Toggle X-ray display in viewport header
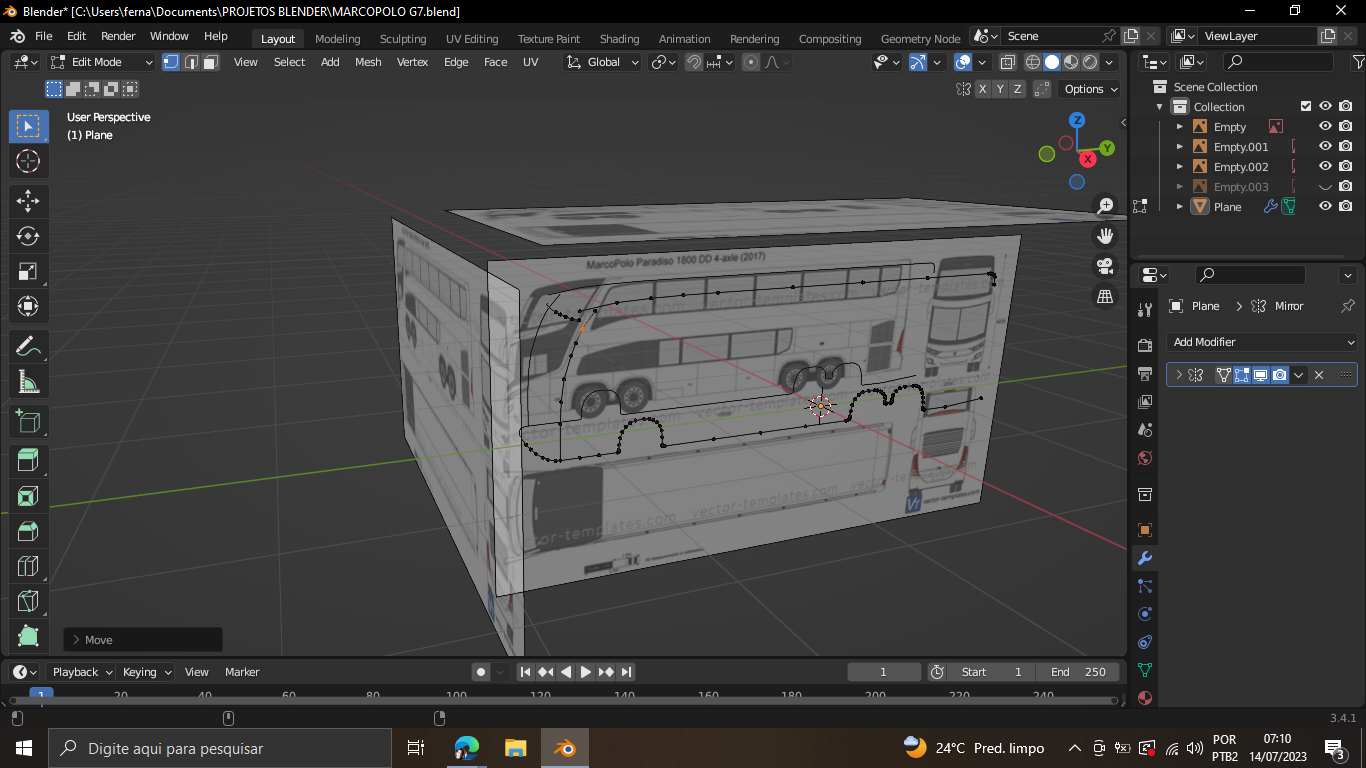1366x768 pixels. [1007, 62]
